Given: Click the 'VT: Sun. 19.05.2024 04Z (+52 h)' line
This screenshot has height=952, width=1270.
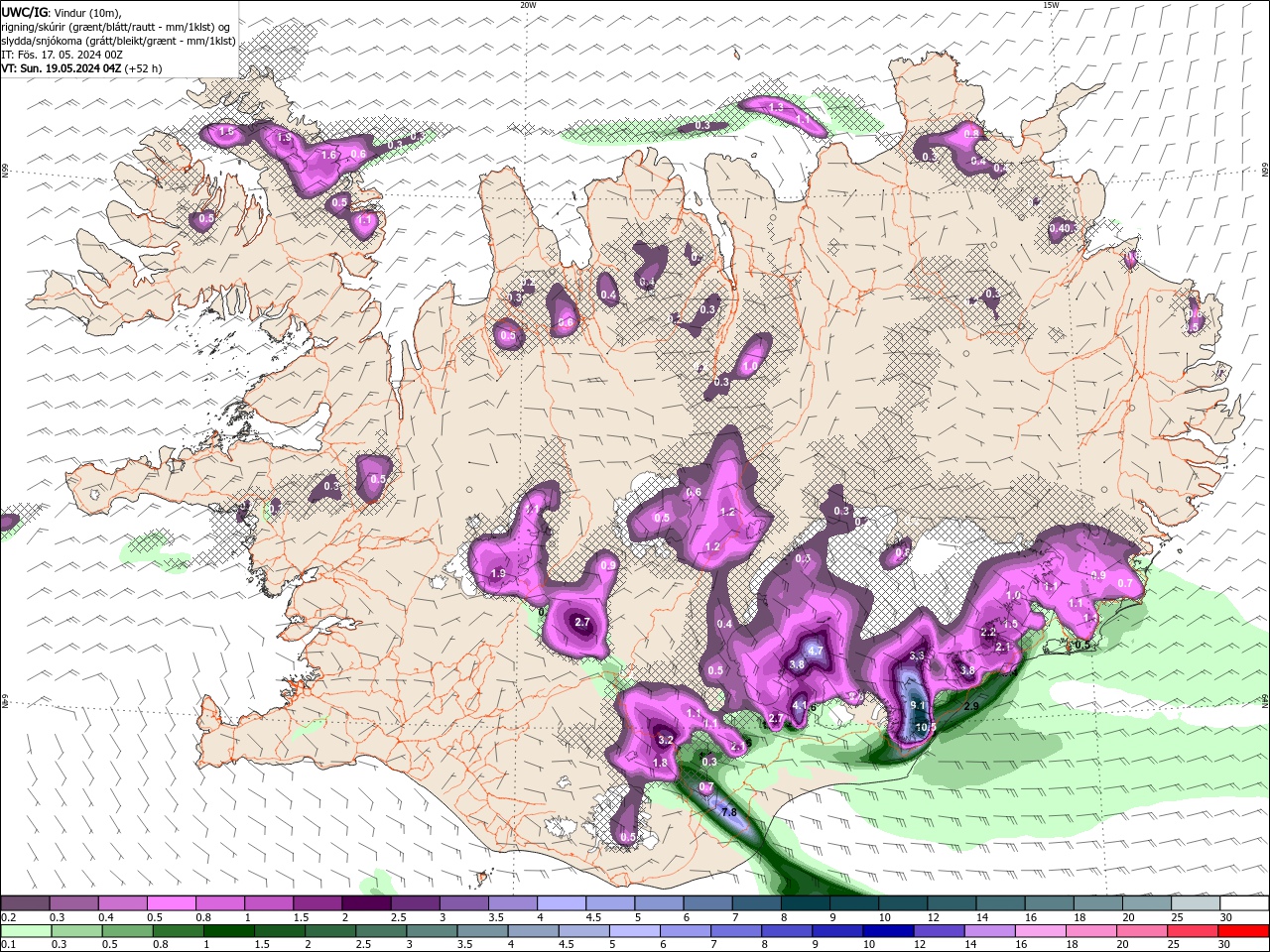Looking at the screenshot, I should click(x=81, y=68).
